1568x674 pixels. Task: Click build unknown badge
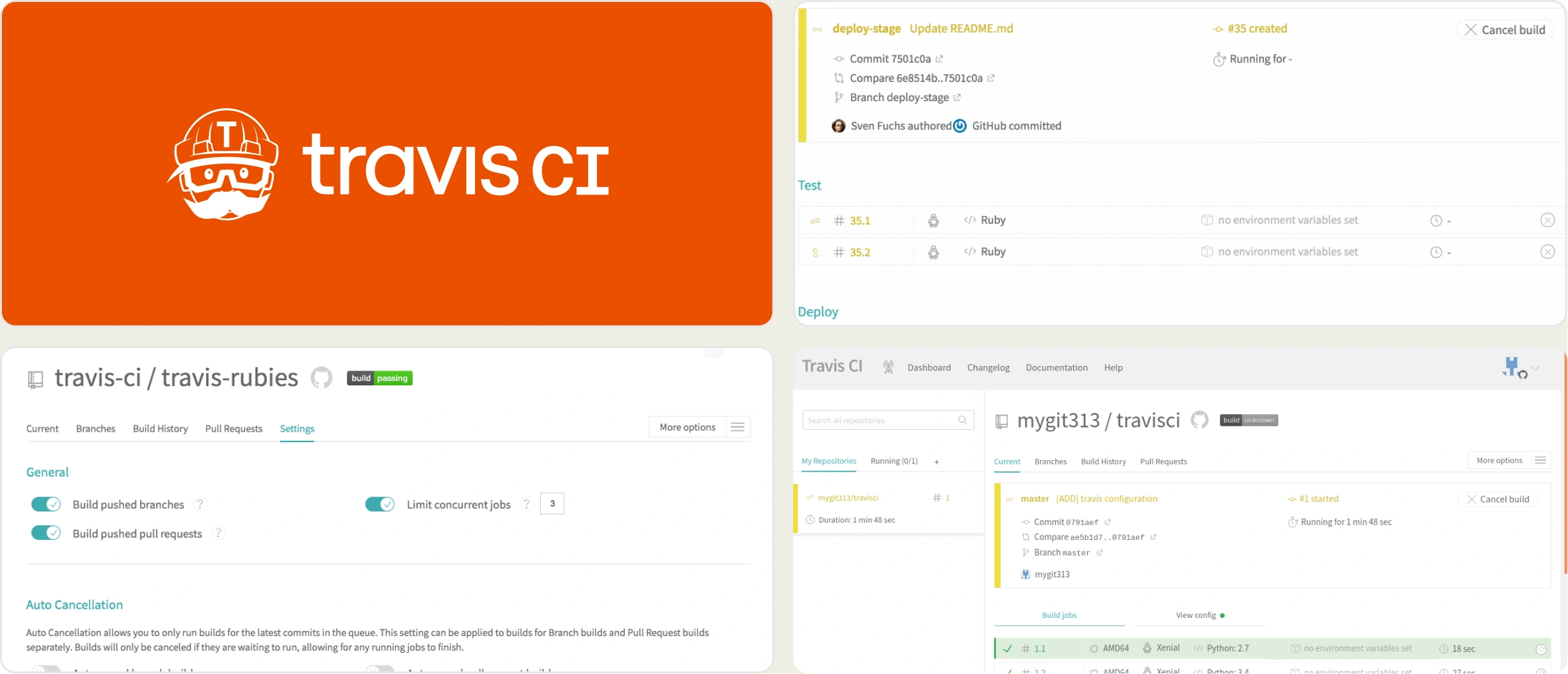1249,420
